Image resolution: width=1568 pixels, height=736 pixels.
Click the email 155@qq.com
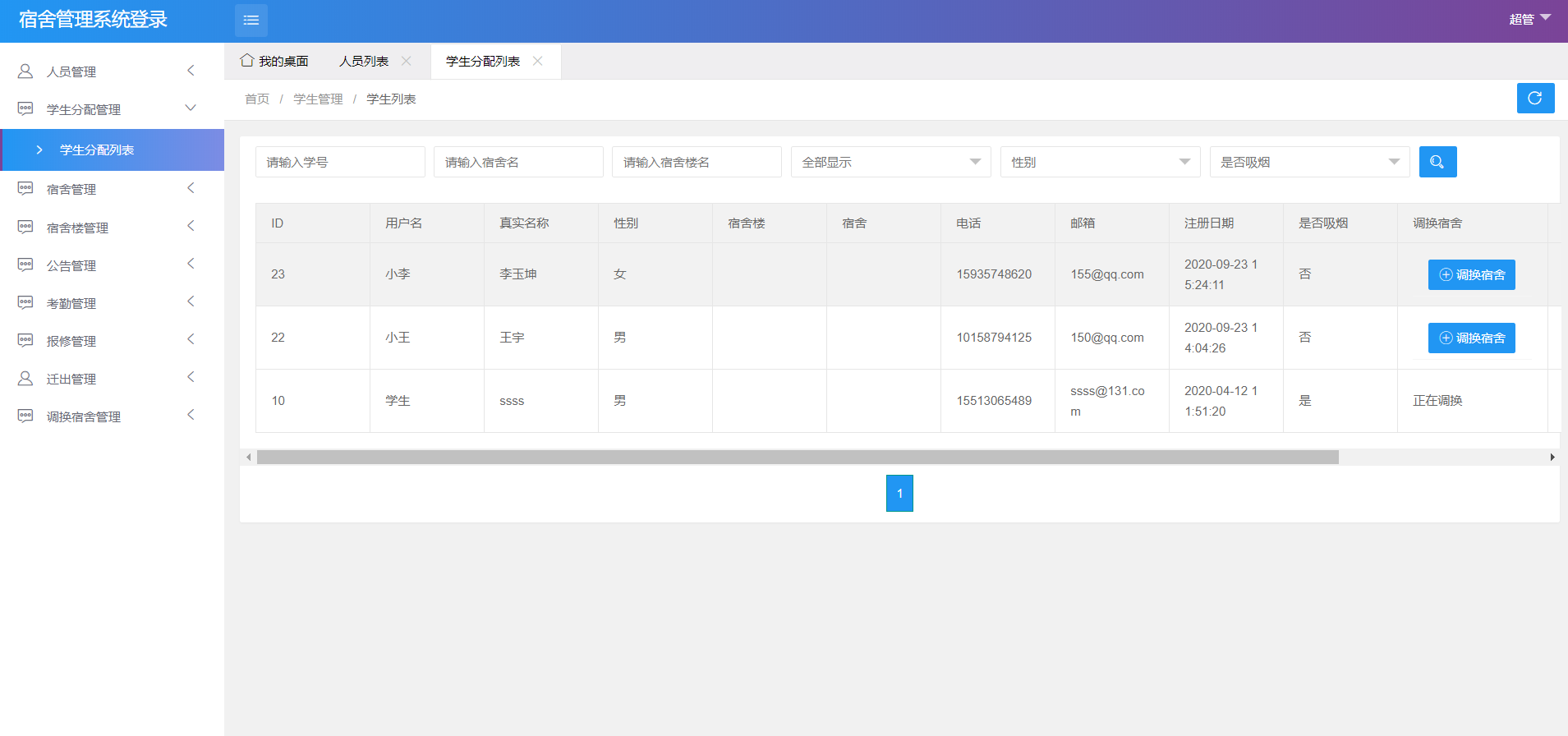(x=1107, y=274)
